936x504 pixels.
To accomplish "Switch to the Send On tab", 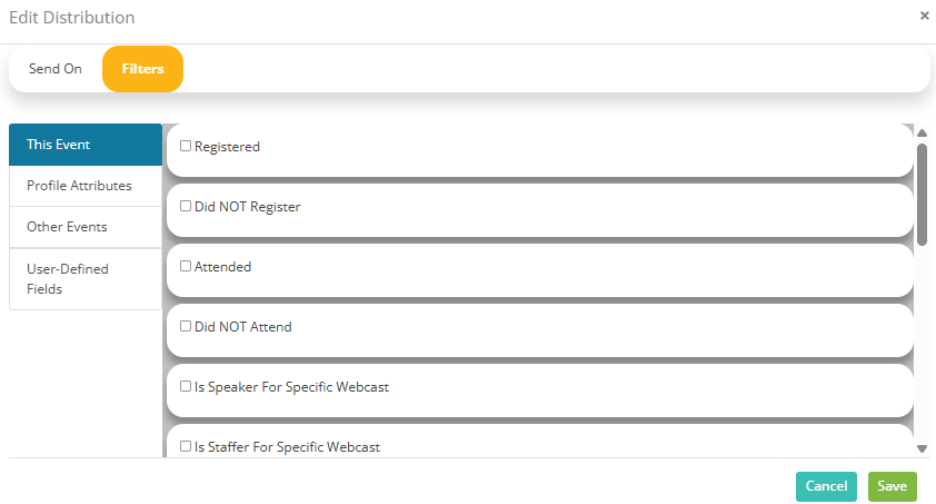I will click(x=56, y=69).
